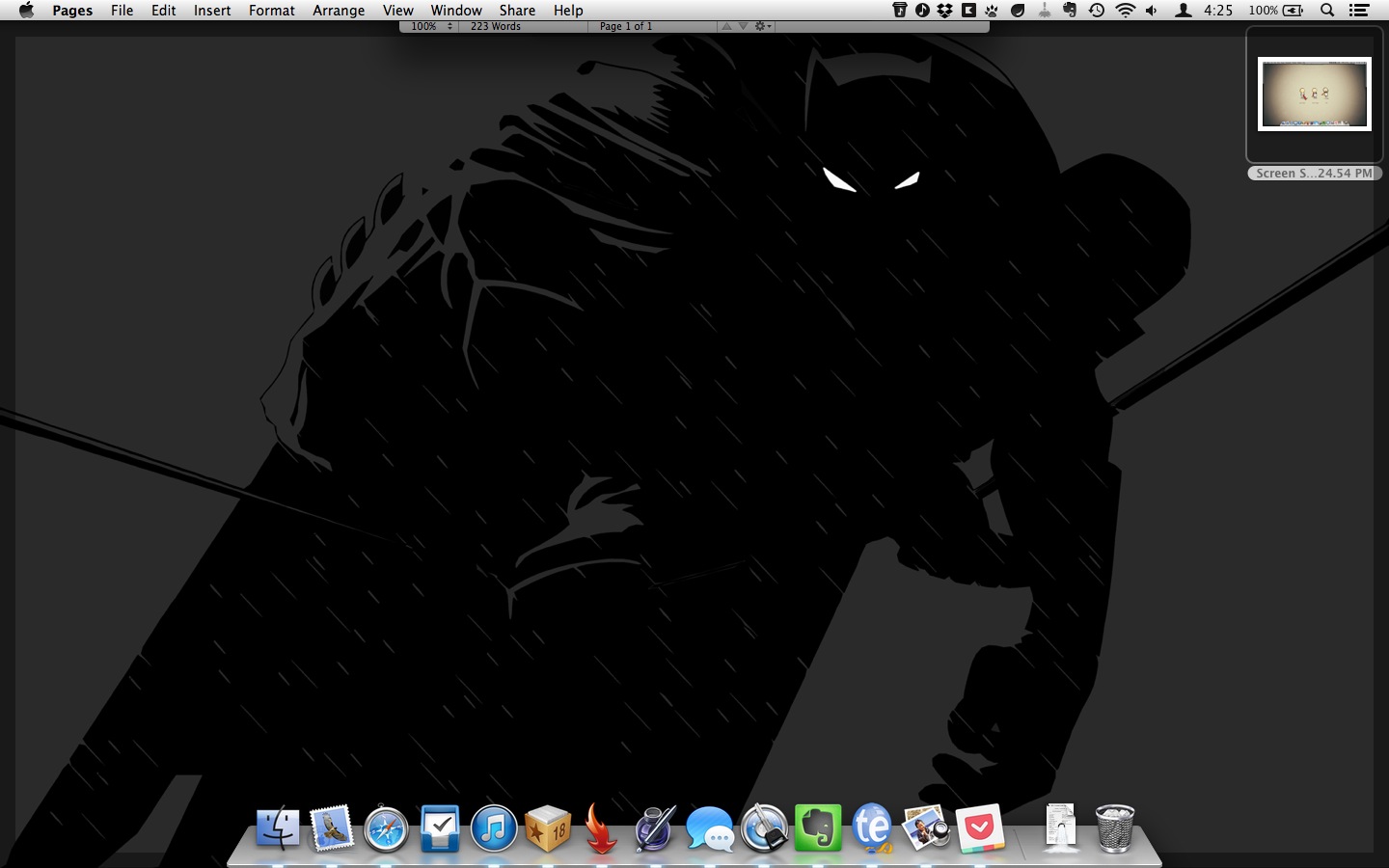Click the next page down arrow
1389x868 pixels.
(x=743, y=27)
